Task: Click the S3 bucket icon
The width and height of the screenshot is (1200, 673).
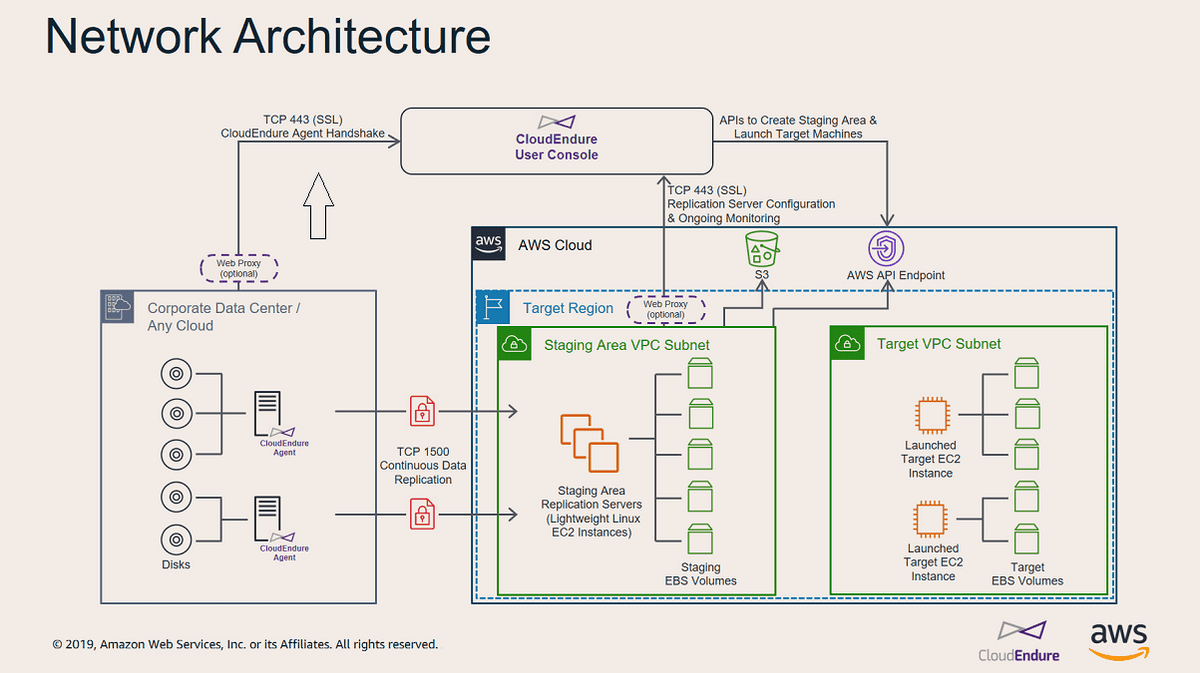Action: [x=761, y=247]
